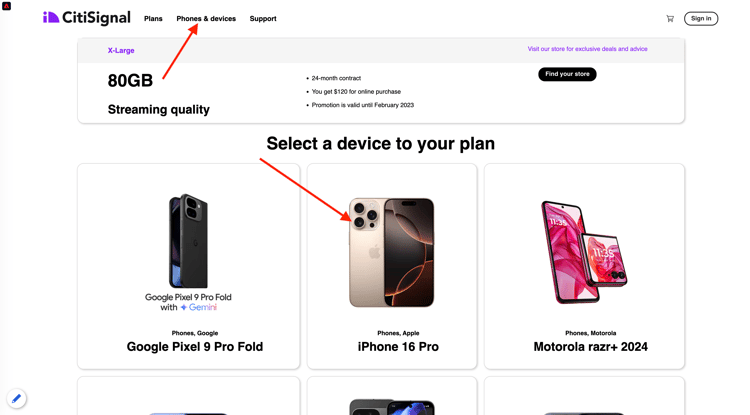Screen dimensions: 750x415
Task: Click the iPhone 16 Pro title
Action: pyautogui.click(x=398, y=347)
